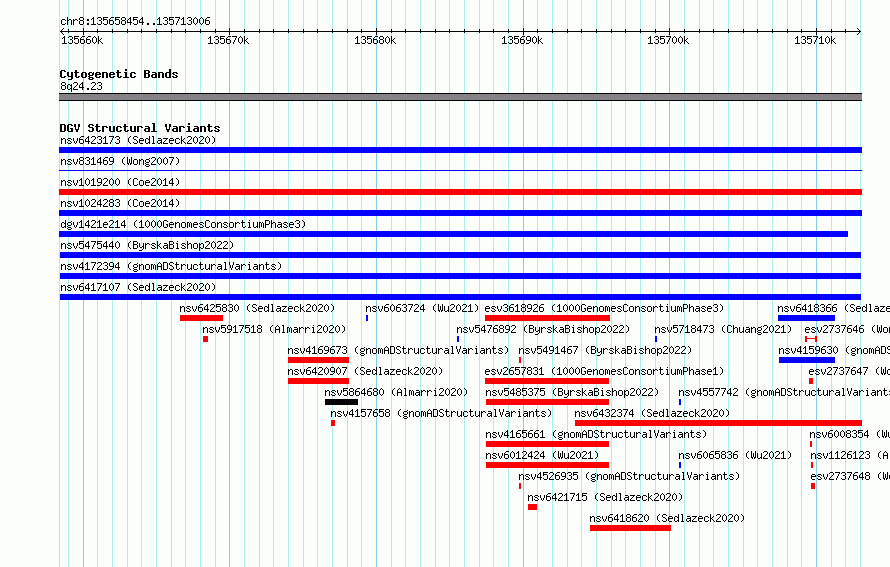This screenshot has height=567, width=890.
Task: Click nsv4169673 (gnomADStructuralVariants) label
Action: pos(398,350)
